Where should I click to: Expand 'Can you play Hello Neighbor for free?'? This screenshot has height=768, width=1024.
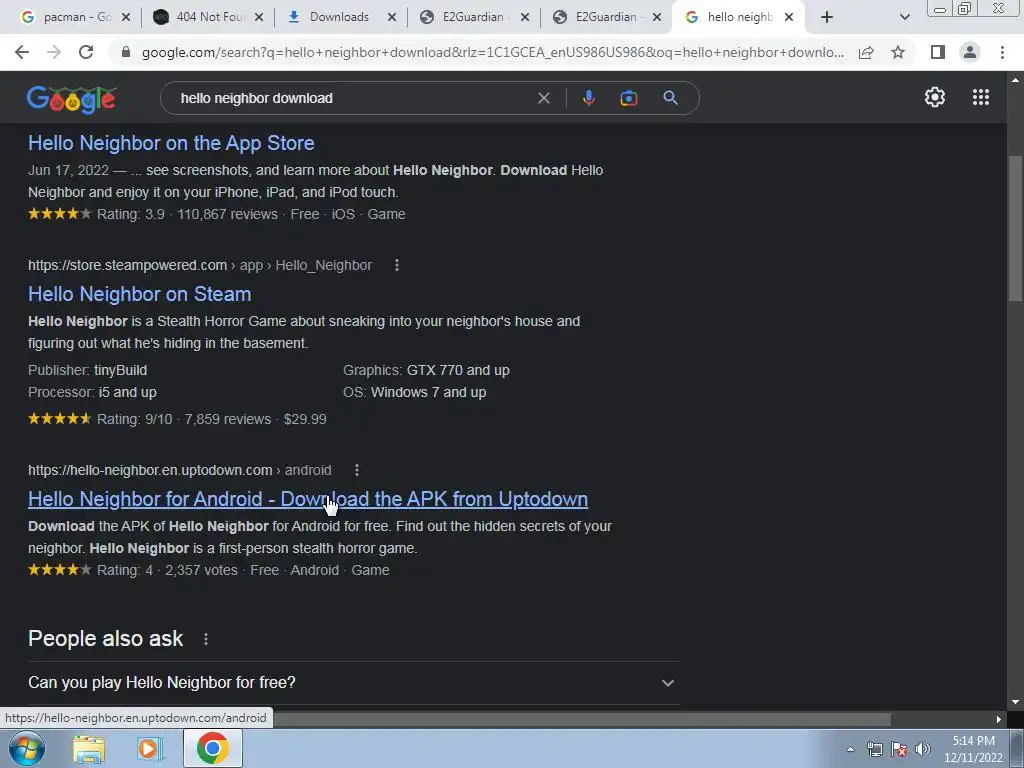coord(353,682)
